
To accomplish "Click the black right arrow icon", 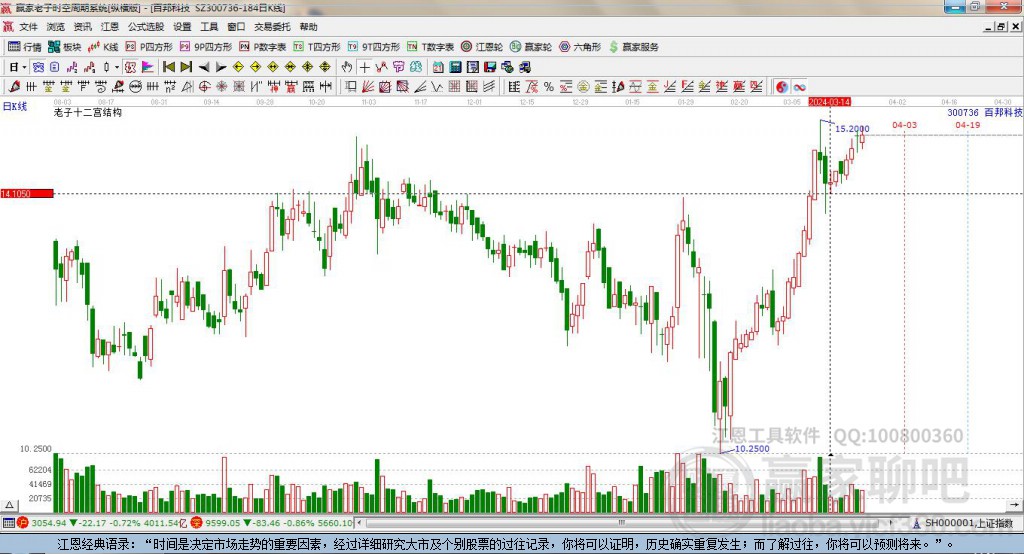I will pos(221,67).
